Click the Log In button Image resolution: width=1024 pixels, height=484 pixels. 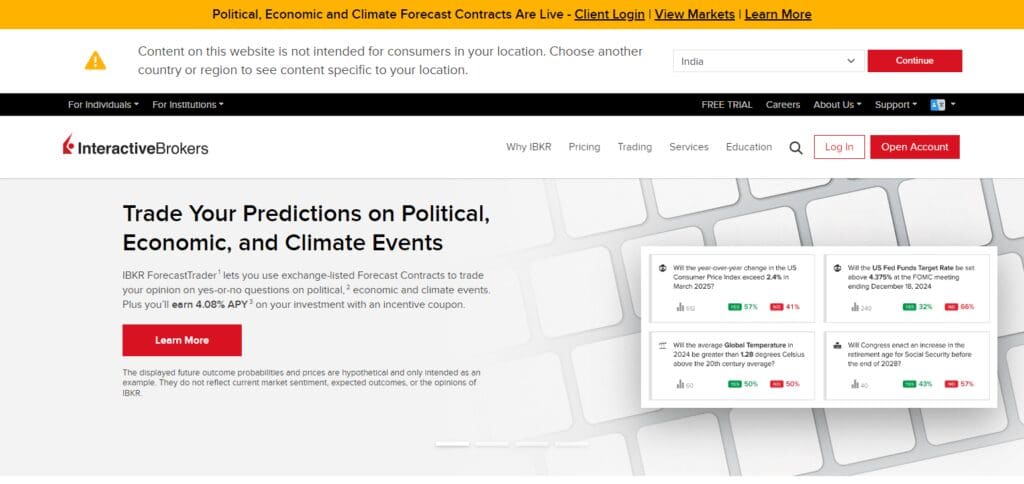tap(839, 147)
